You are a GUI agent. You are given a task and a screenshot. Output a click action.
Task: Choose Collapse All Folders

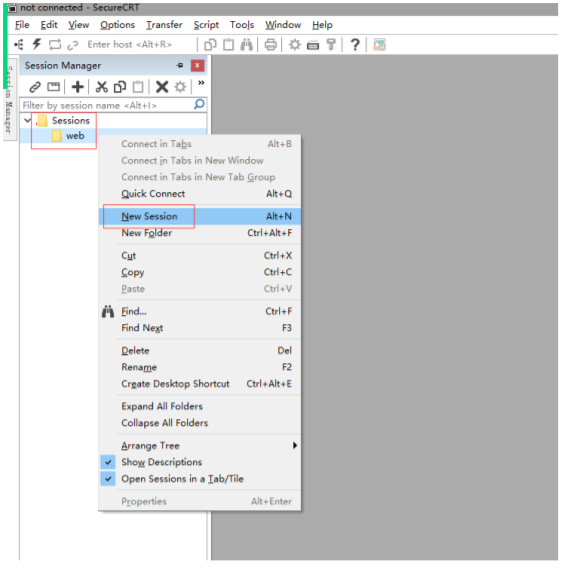click(200, 423)
